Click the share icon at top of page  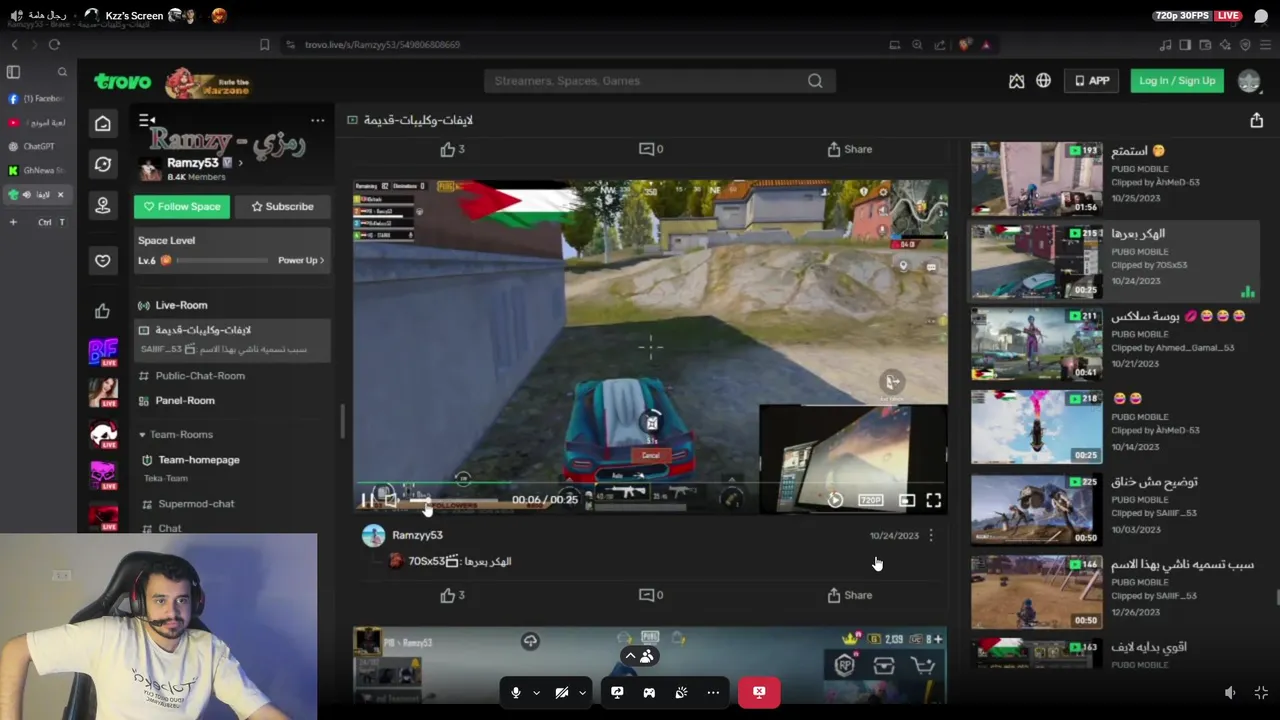[x=1256, y=120]
